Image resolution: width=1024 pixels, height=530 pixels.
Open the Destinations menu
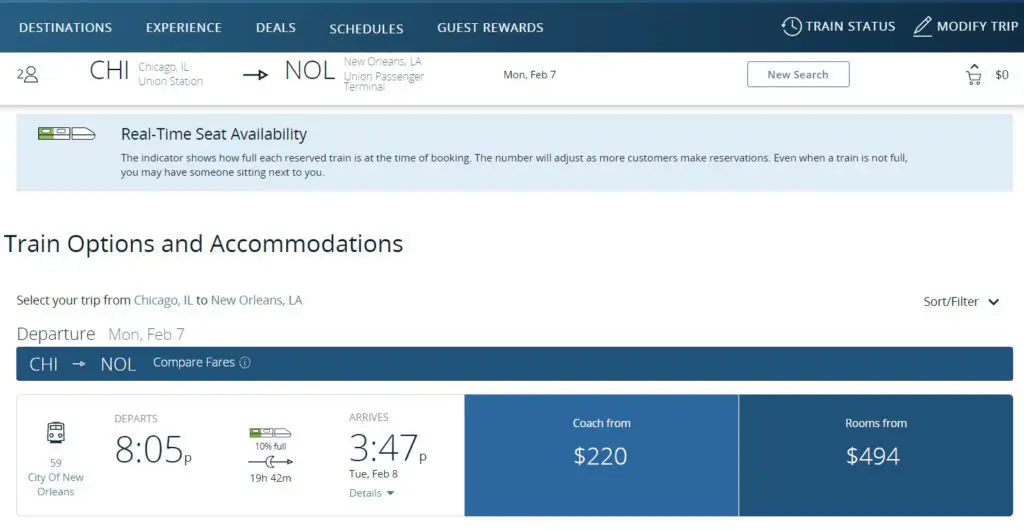[65, 27]
